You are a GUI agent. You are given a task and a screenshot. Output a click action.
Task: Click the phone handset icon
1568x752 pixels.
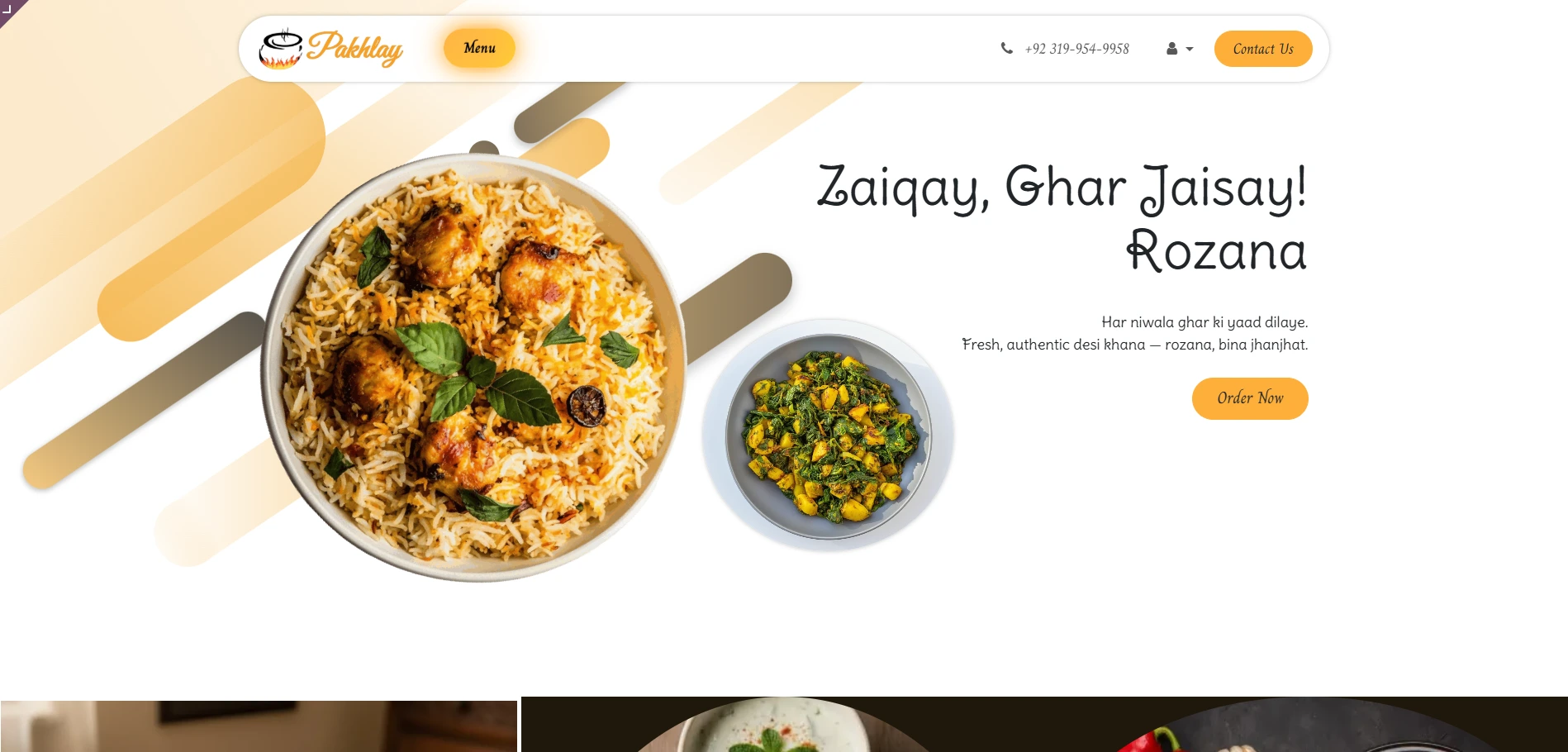click(x=1006, y=48)
